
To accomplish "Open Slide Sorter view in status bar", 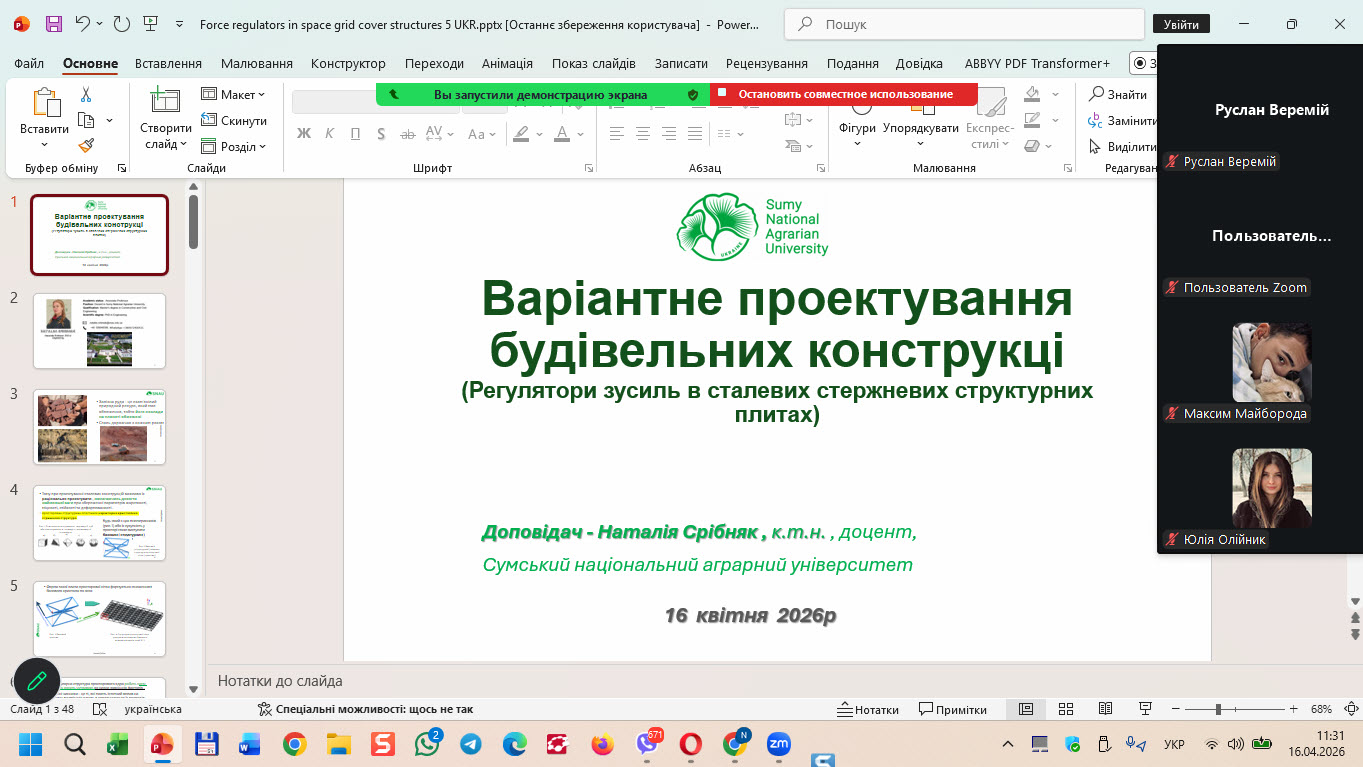I will (x=1066, y=709).
